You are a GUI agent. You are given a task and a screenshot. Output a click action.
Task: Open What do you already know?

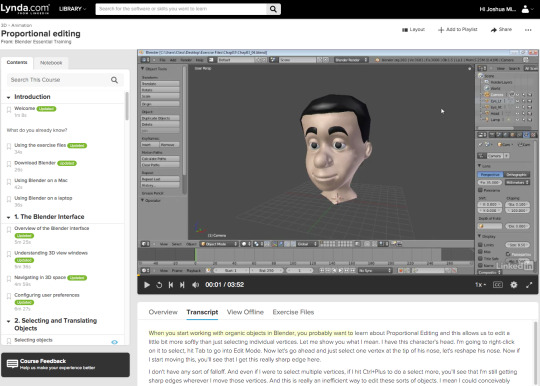click(x=37, y=130)
